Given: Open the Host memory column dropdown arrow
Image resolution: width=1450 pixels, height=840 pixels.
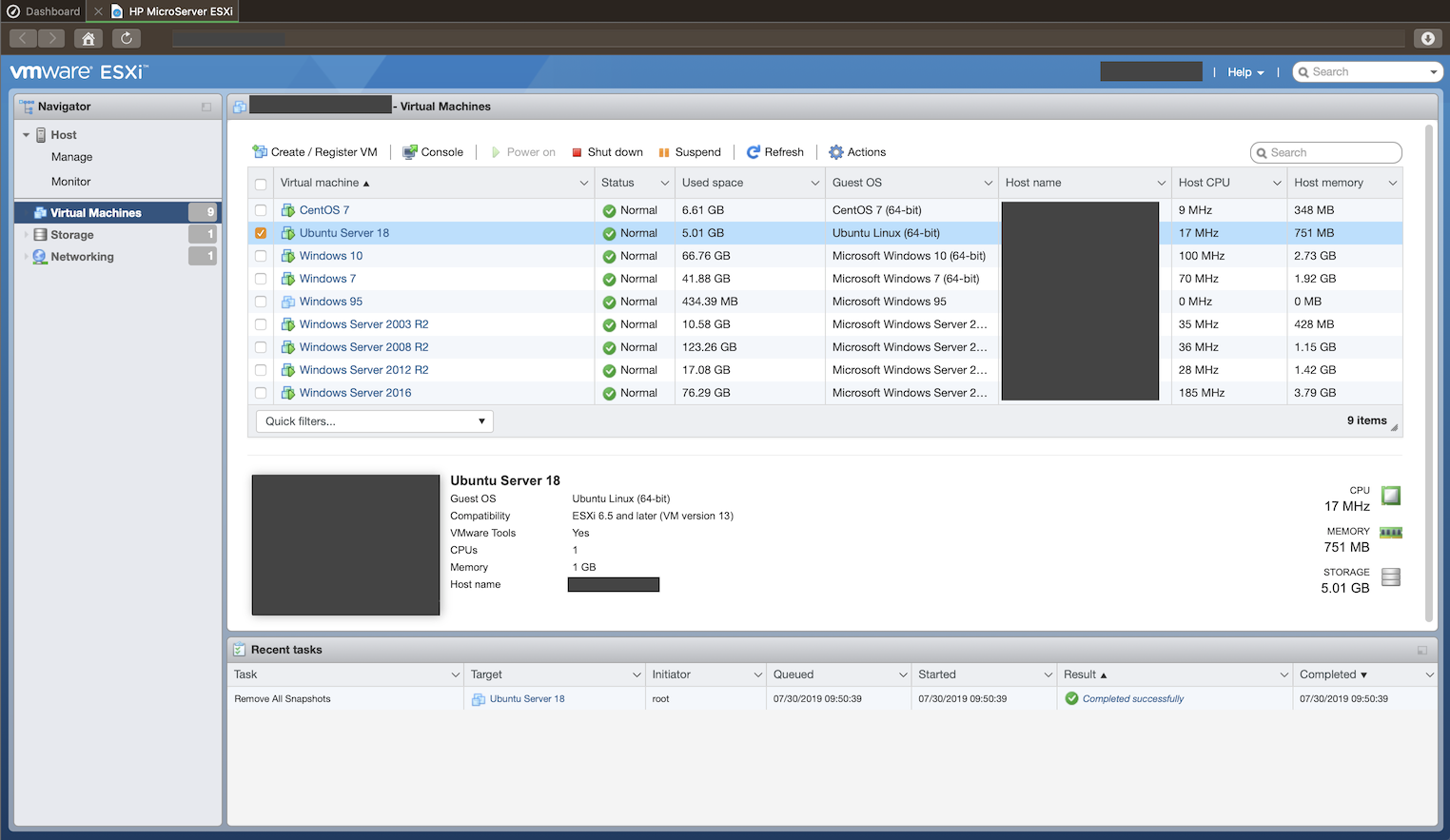Looking at the screenshot, I should click(x=1393, y=183).
